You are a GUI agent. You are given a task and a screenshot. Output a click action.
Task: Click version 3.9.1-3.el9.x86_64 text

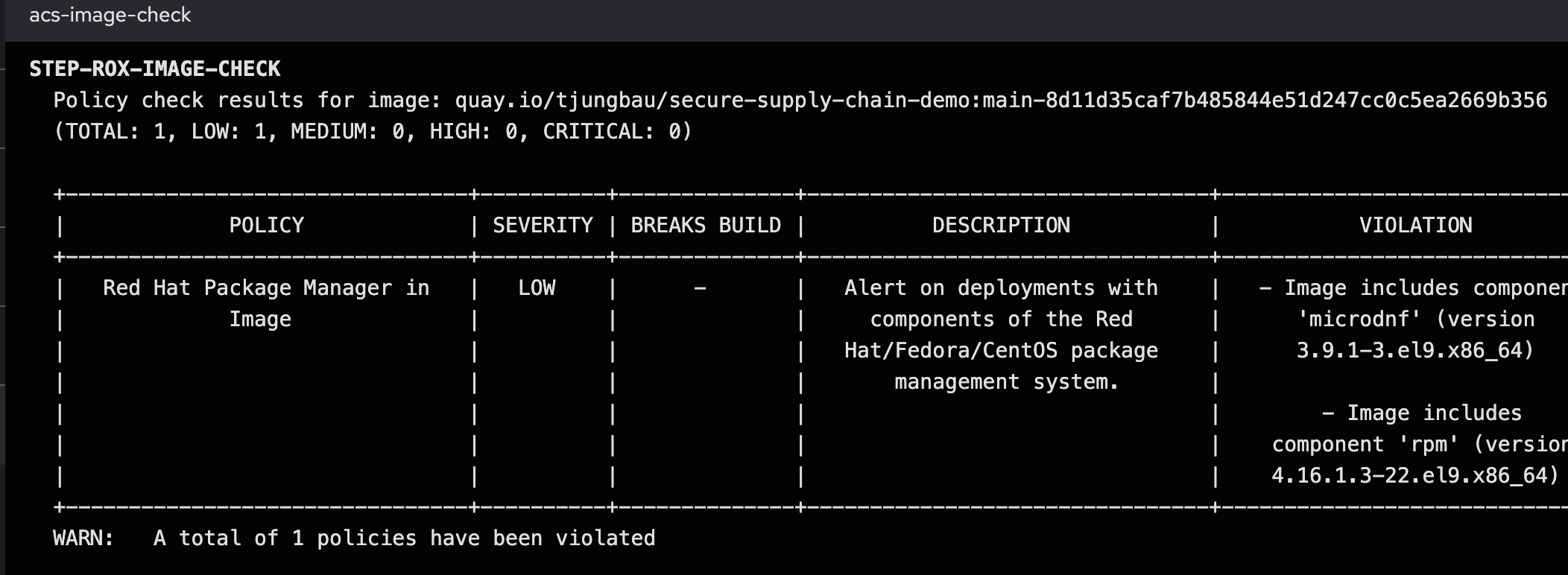[x=1415, y=351]
